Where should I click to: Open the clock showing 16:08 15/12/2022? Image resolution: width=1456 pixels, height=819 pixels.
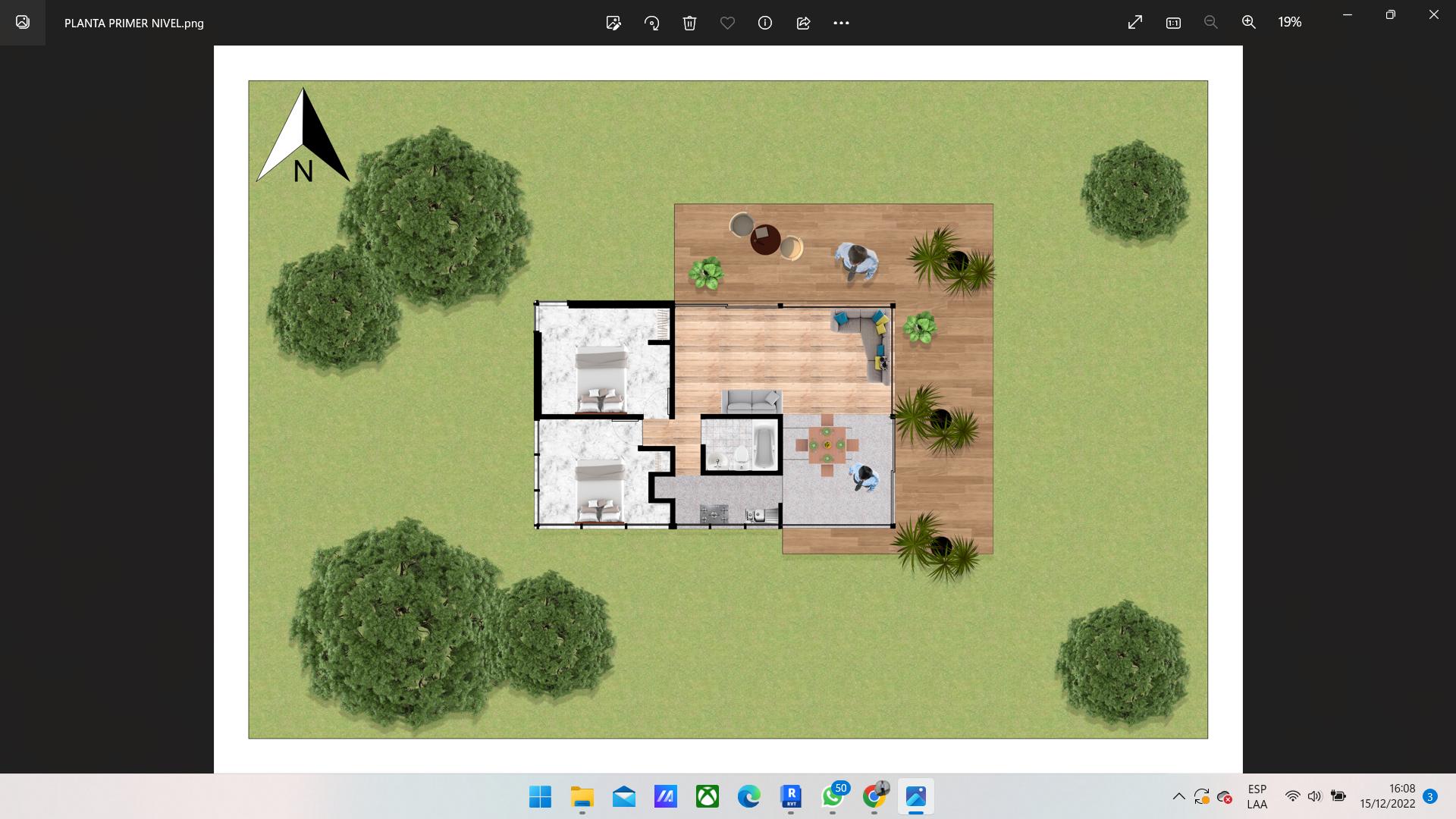tap(1387, 796)
